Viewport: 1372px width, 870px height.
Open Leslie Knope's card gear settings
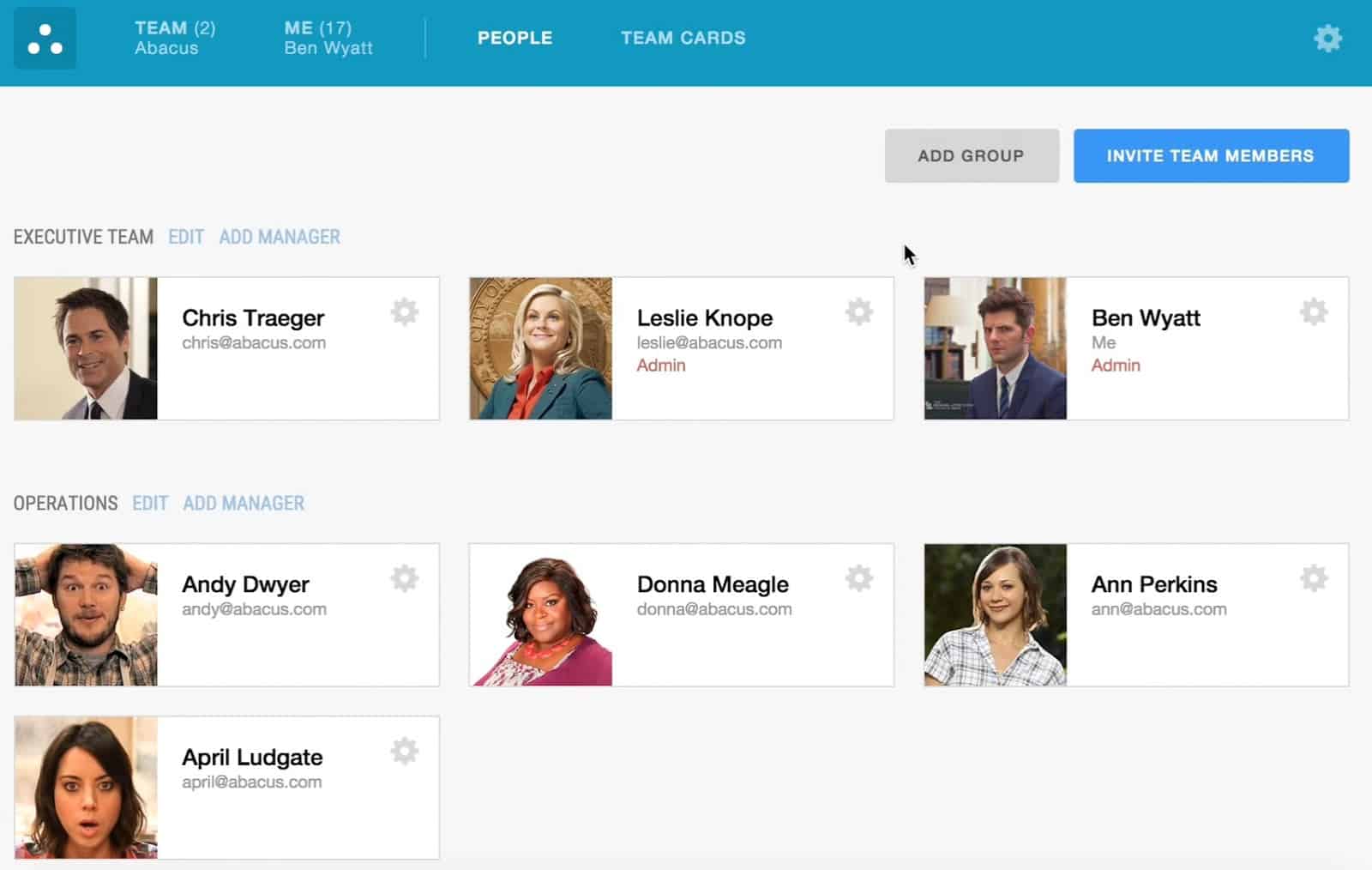(x=859, y=311)
